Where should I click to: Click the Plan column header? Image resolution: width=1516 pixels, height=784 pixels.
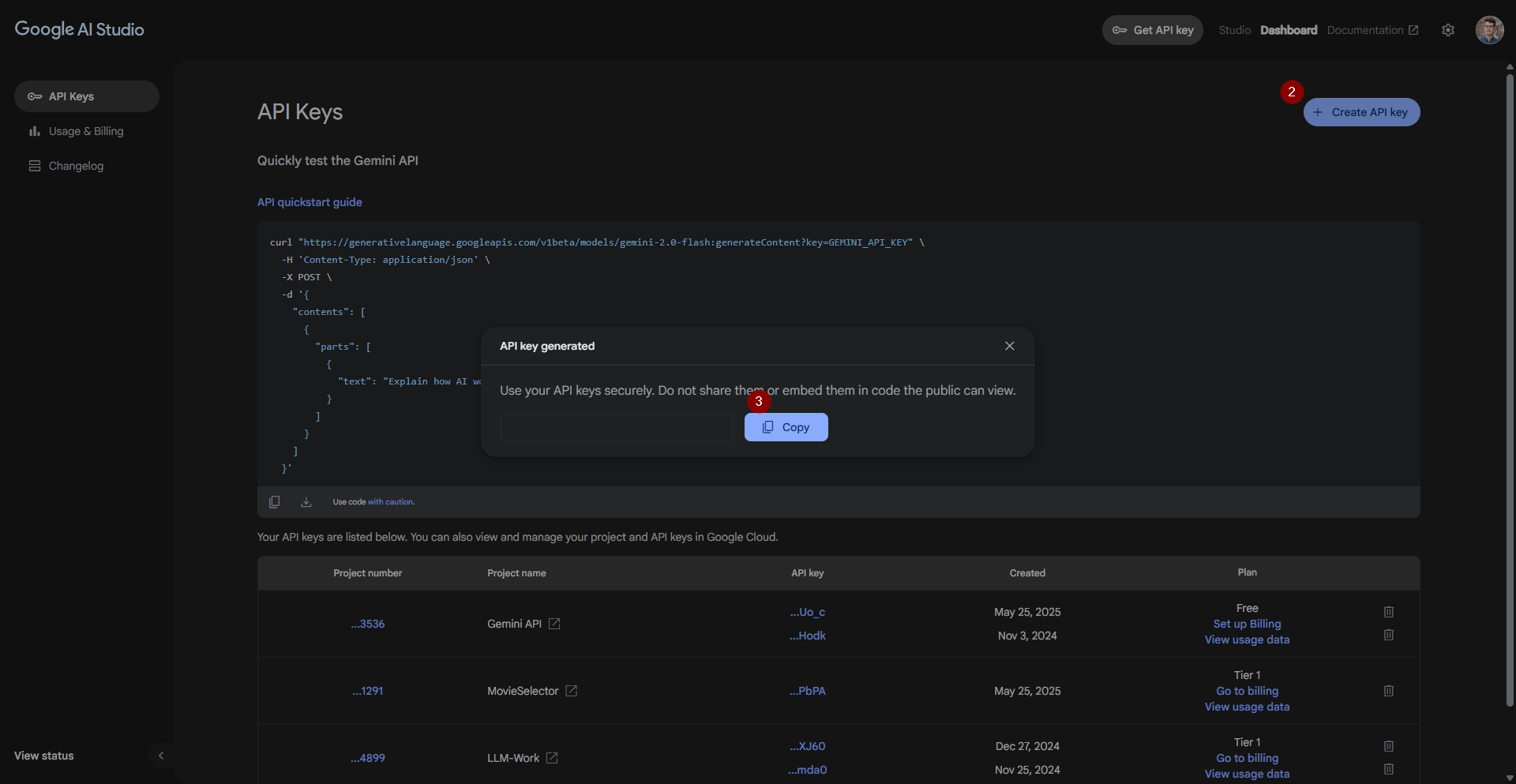[x=1247, y=572]
